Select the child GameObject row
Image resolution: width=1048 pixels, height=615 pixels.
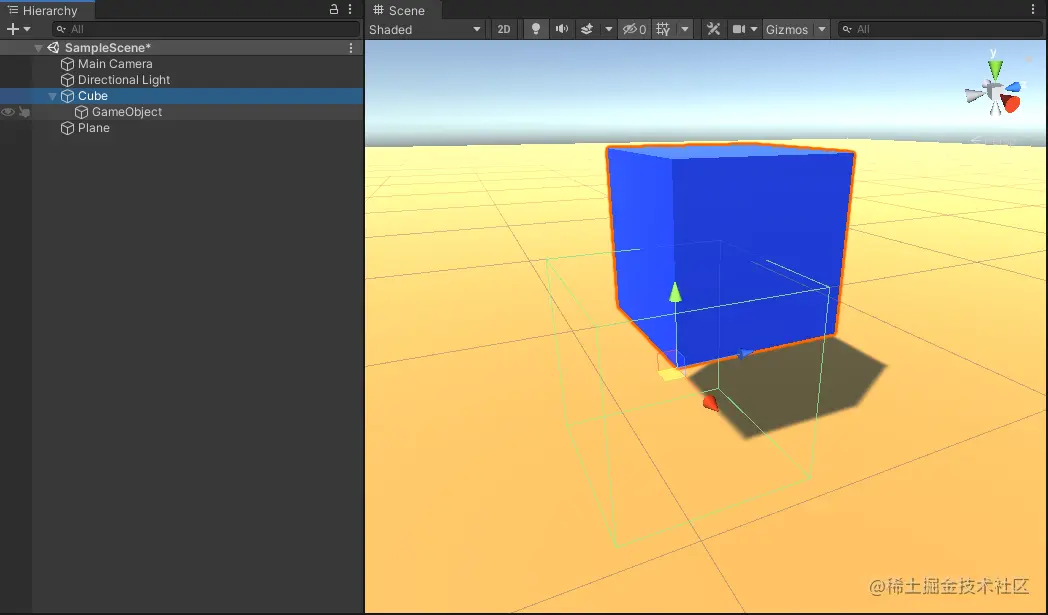tap(182, 112)
